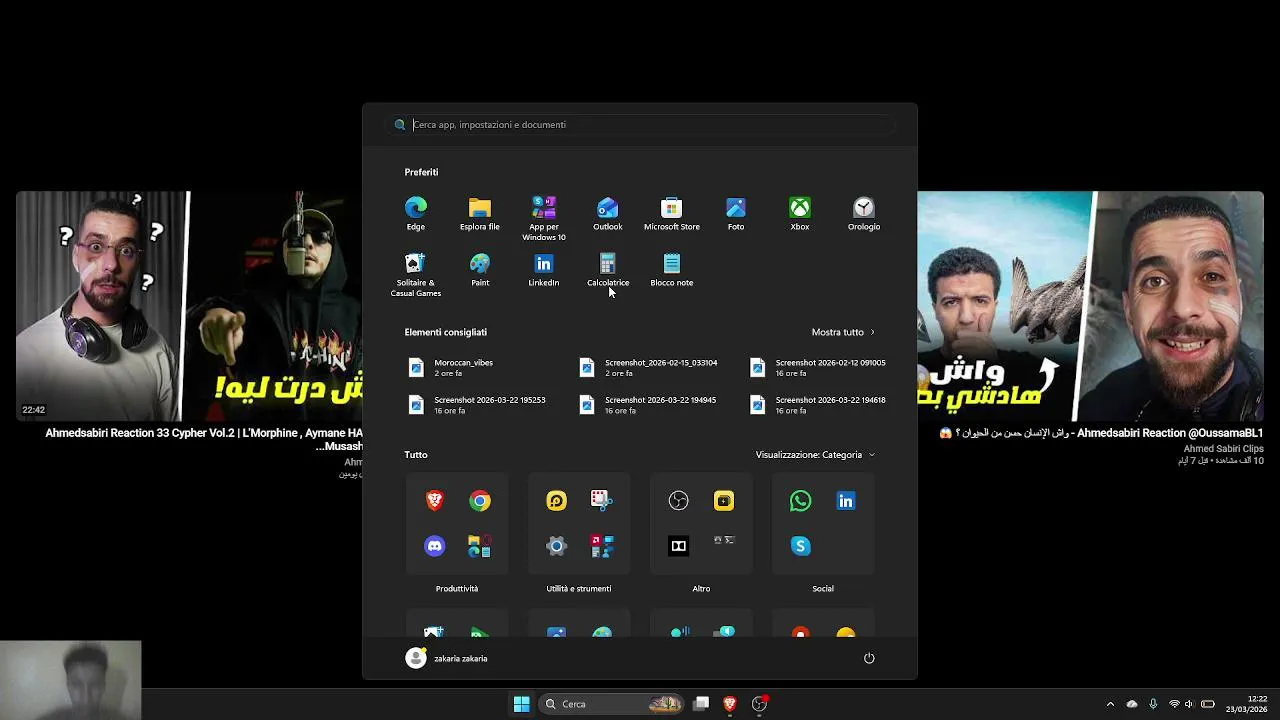This screenshot has width=1280, height=720.
Task: Focus the Cerca app search field
Action: tap(640, 125)
